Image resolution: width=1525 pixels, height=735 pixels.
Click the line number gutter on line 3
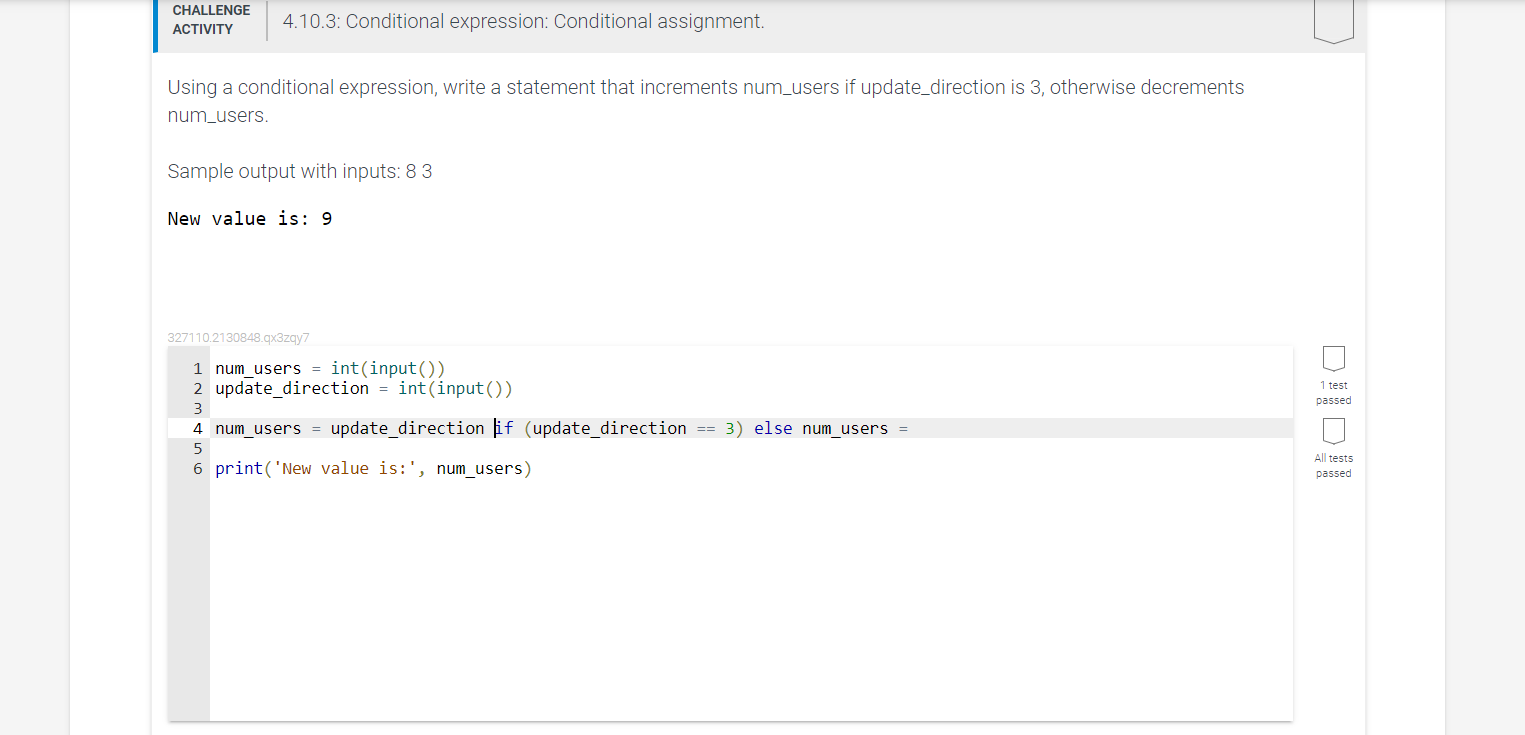(197, 408)
